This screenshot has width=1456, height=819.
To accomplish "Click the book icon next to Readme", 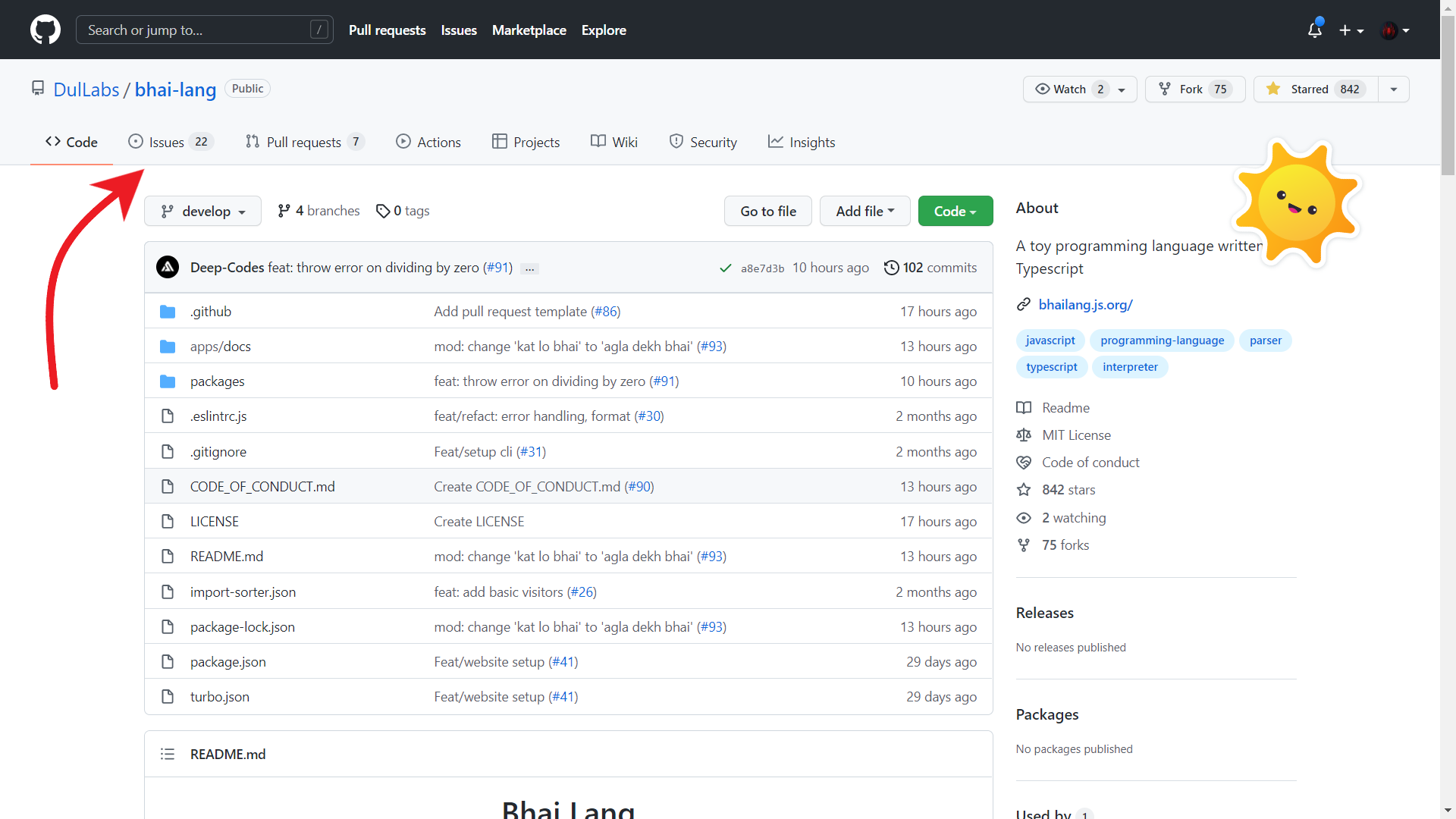I will tap(1024, 407).
